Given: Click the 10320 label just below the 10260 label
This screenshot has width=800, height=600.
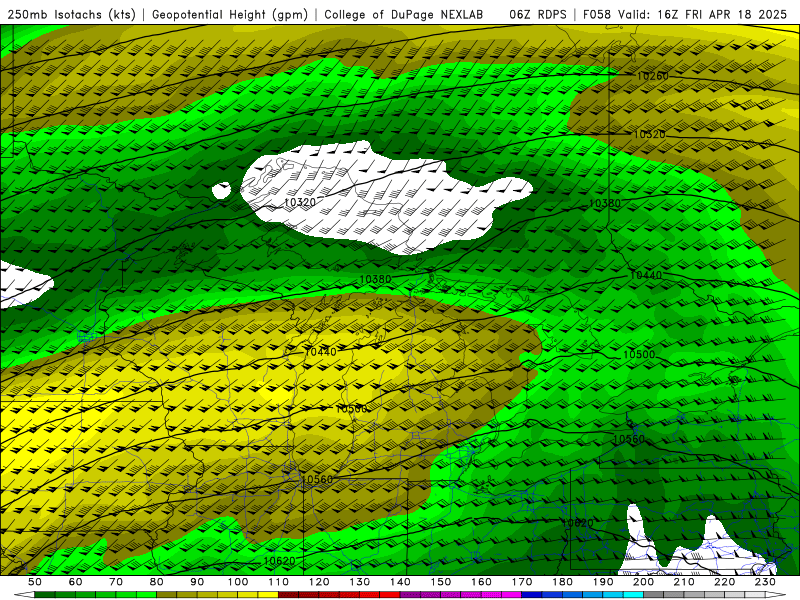Looking at the screenshot, I should coord(649,134).
